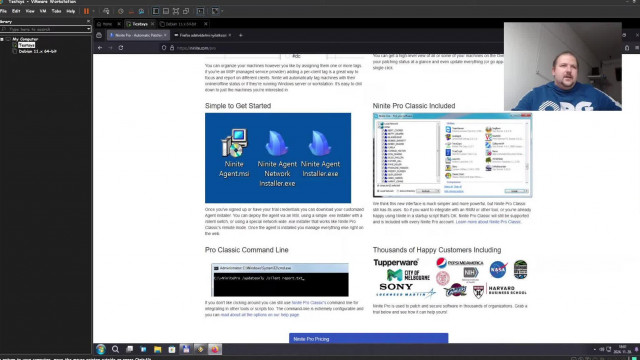Select the second Firefox browser tab

202,36
